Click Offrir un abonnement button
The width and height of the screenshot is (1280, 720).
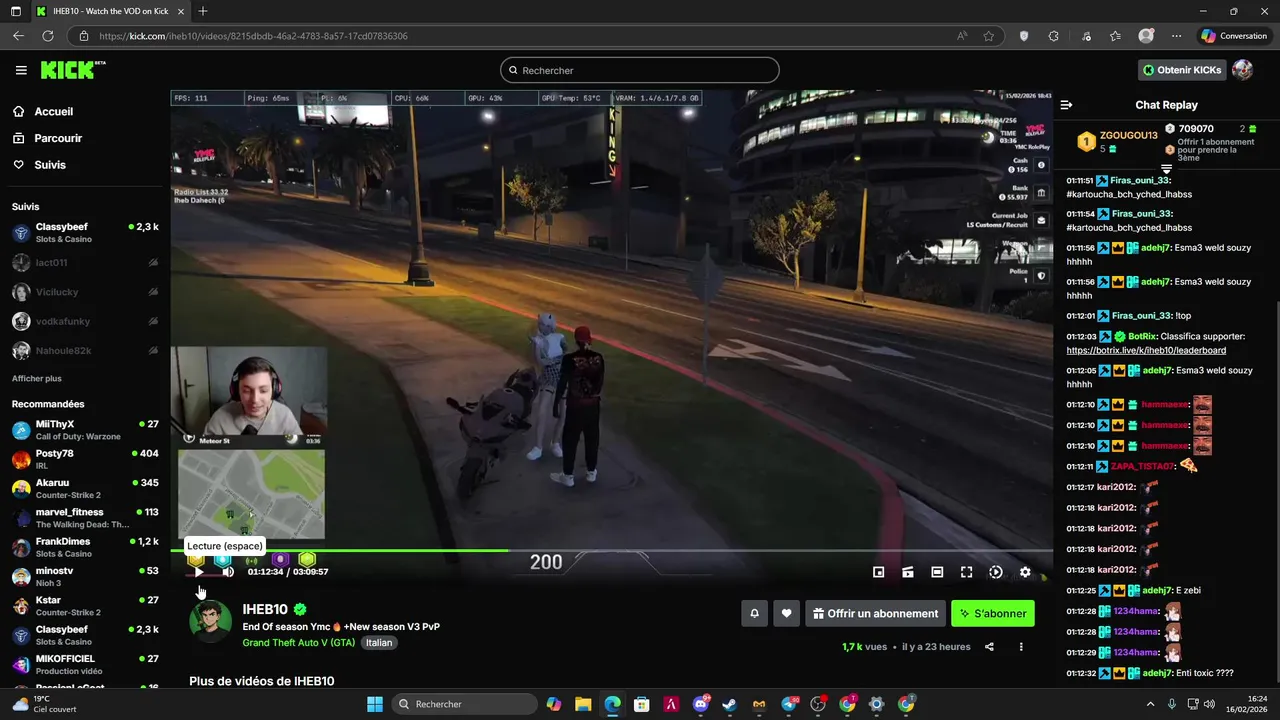tap(875, 614)
